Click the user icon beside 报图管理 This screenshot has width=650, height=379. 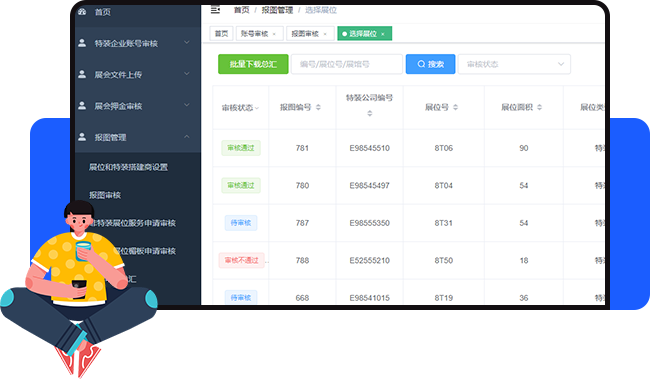[x=82, y=136]
